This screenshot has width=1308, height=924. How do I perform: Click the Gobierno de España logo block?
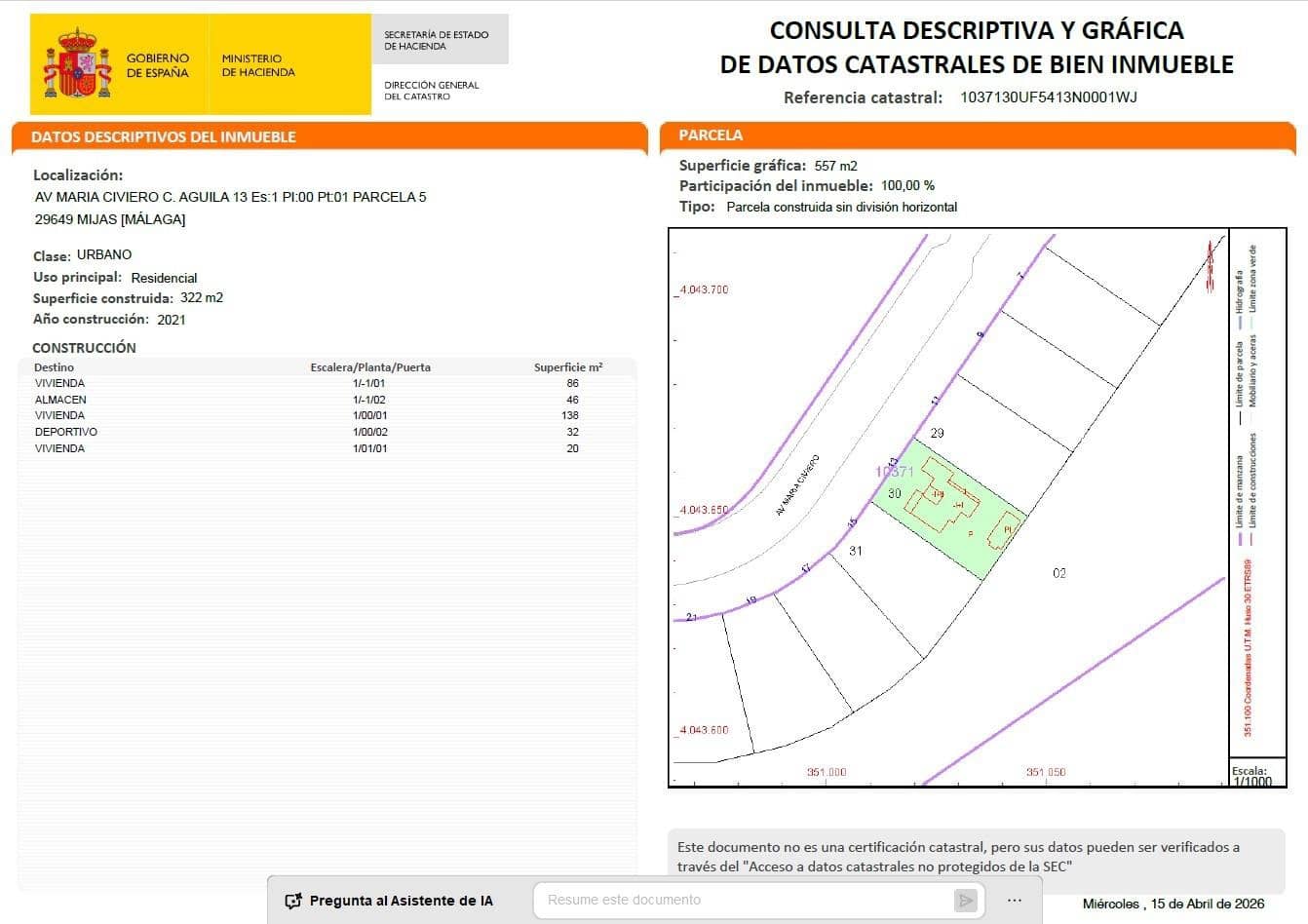pos(117,61)
